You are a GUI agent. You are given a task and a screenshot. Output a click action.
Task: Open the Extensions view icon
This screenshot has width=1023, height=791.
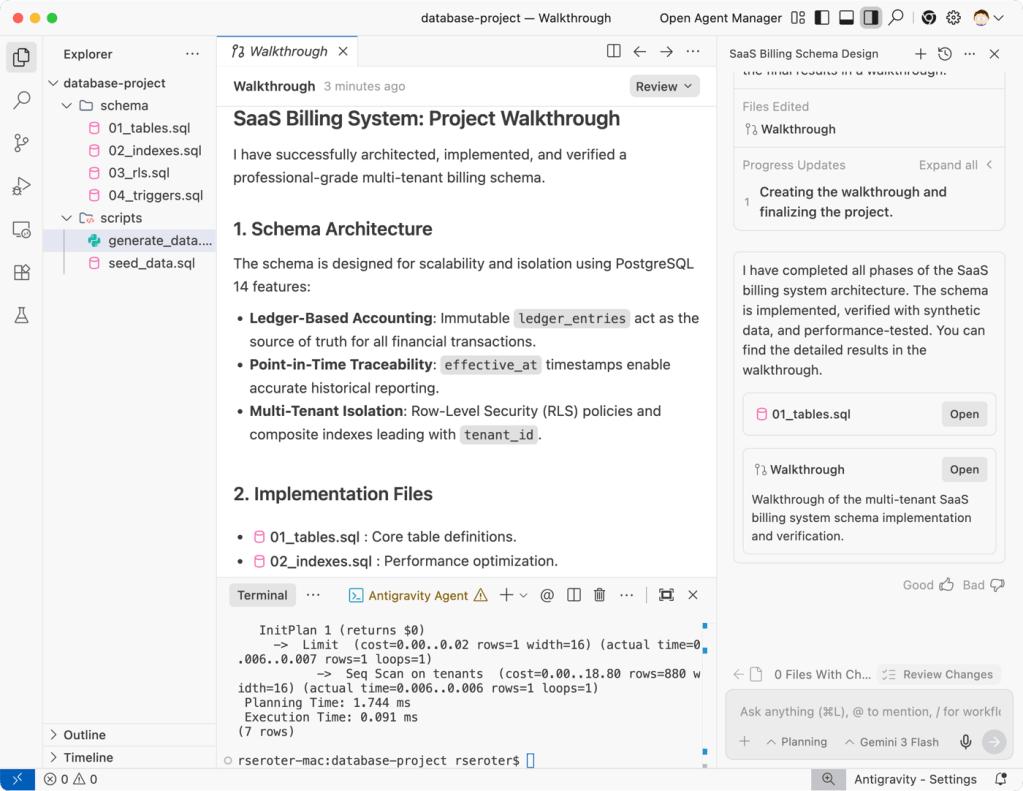pos(21,272)
